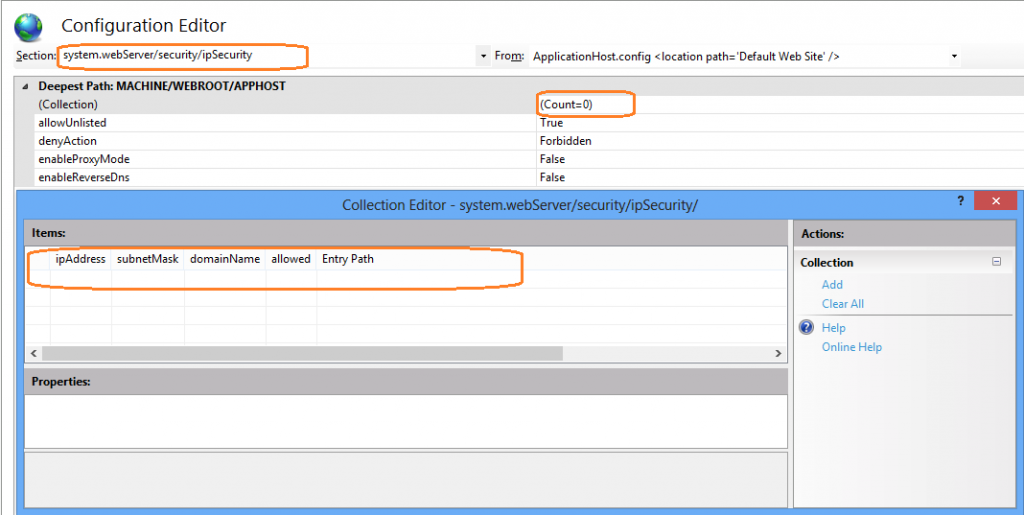Click the Help link in Actions
This screenshot has width=1024, height=515.
(833, 328)
